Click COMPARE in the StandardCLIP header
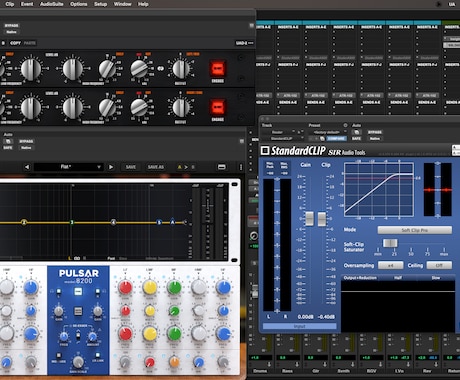This screenshot has width=460, height=380. pos(336,138)
